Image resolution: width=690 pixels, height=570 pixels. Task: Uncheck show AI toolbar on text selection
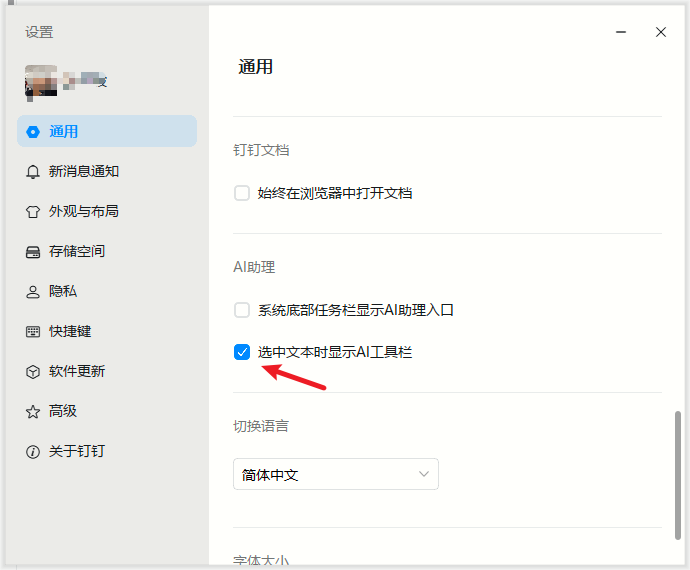pos(242,352)
